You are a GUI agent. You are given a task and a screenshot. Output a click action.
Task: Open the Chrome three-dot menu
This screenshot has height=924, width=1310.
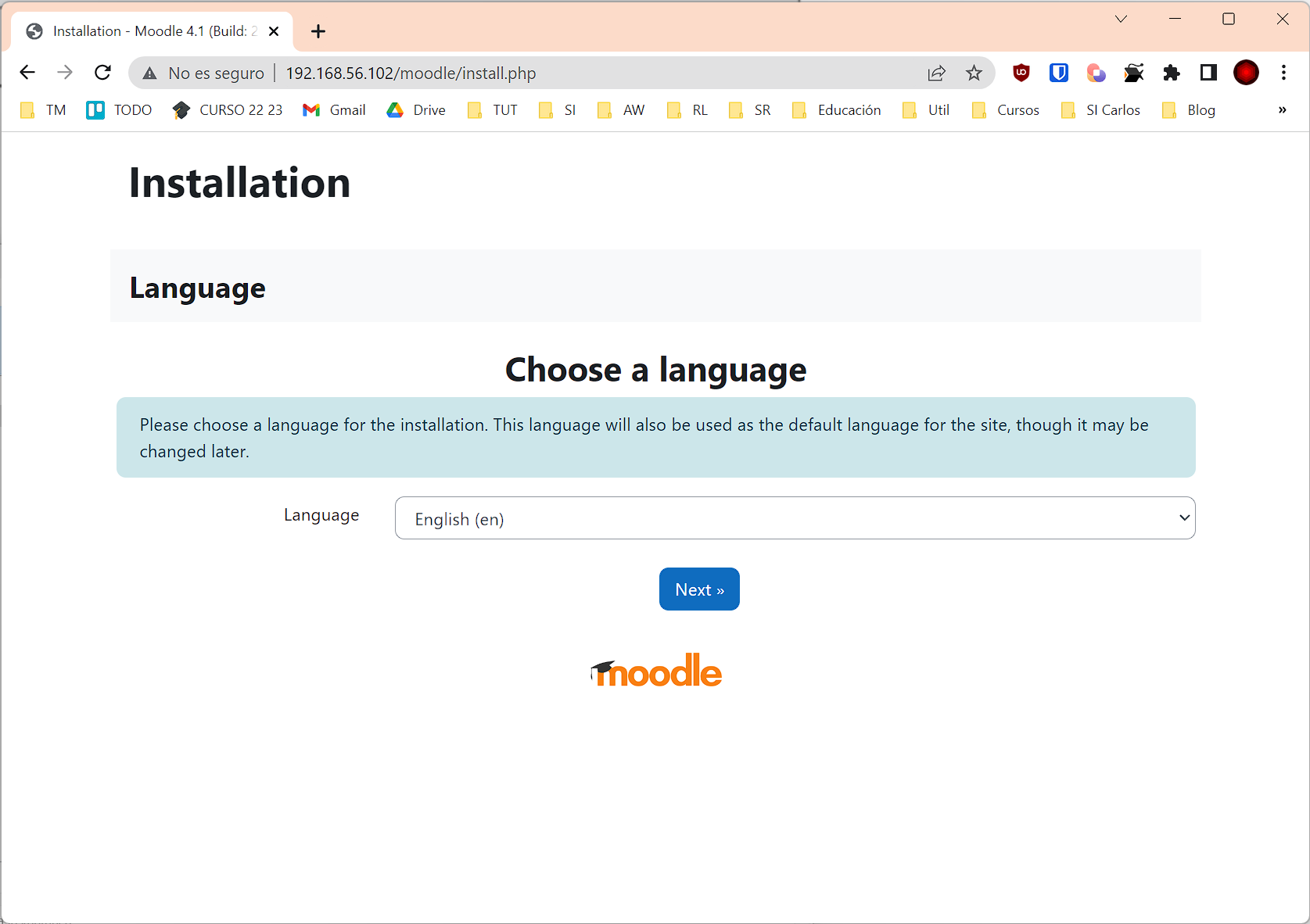coord(1283,73)
